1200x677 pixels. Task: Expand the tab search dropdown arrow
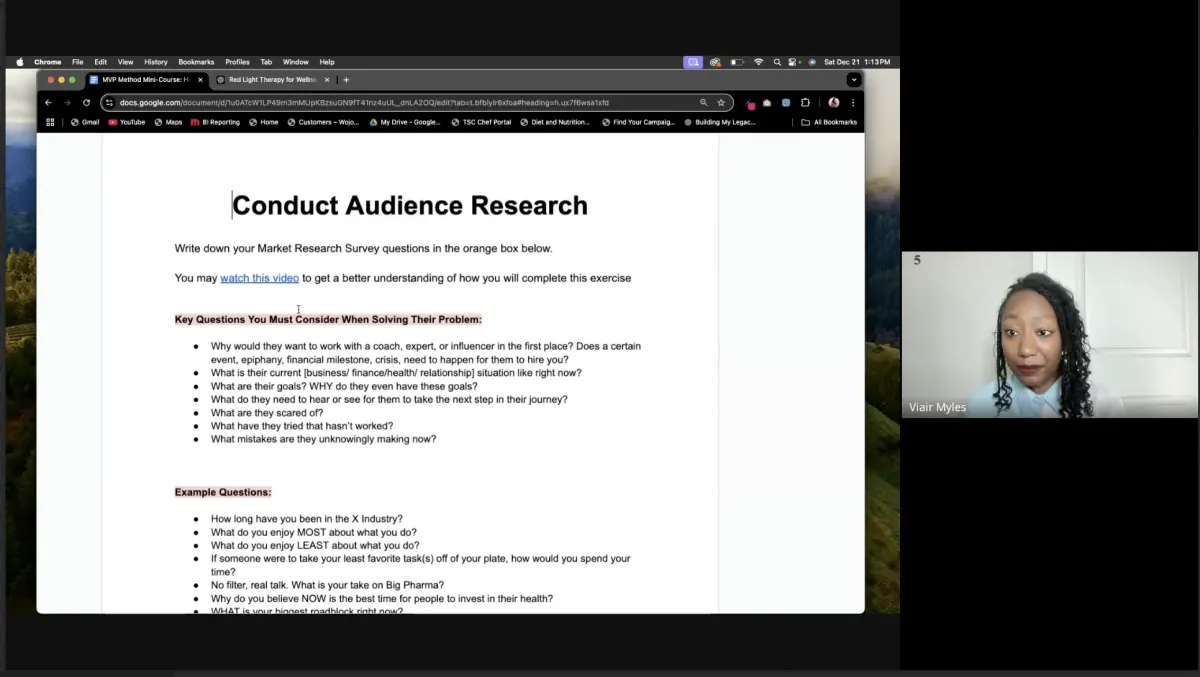point(853,80)
